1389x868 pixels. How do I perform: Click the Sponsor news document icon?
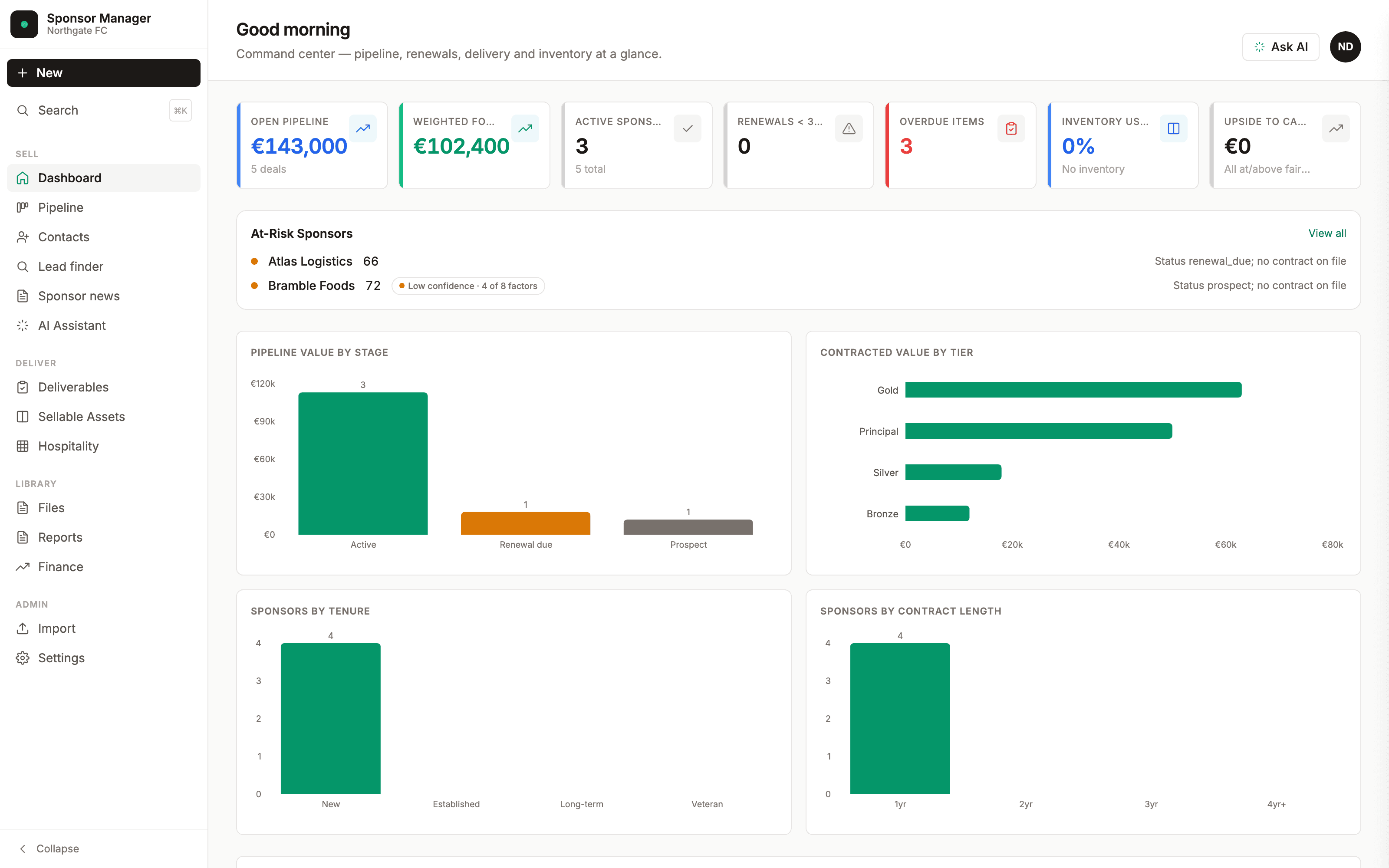coord(23,296)
